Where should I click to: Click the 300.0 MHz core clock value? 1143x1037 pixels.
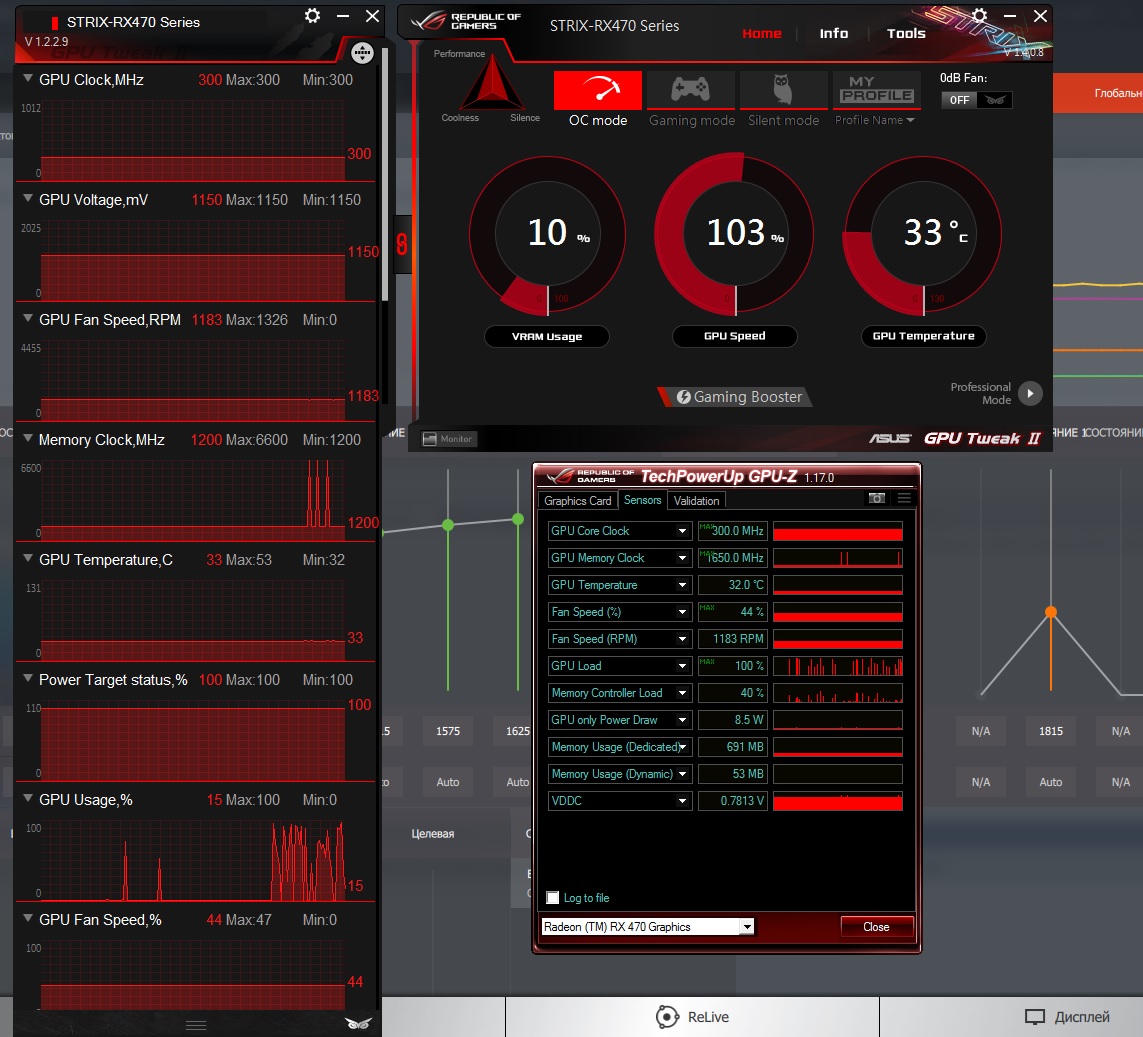733,531
